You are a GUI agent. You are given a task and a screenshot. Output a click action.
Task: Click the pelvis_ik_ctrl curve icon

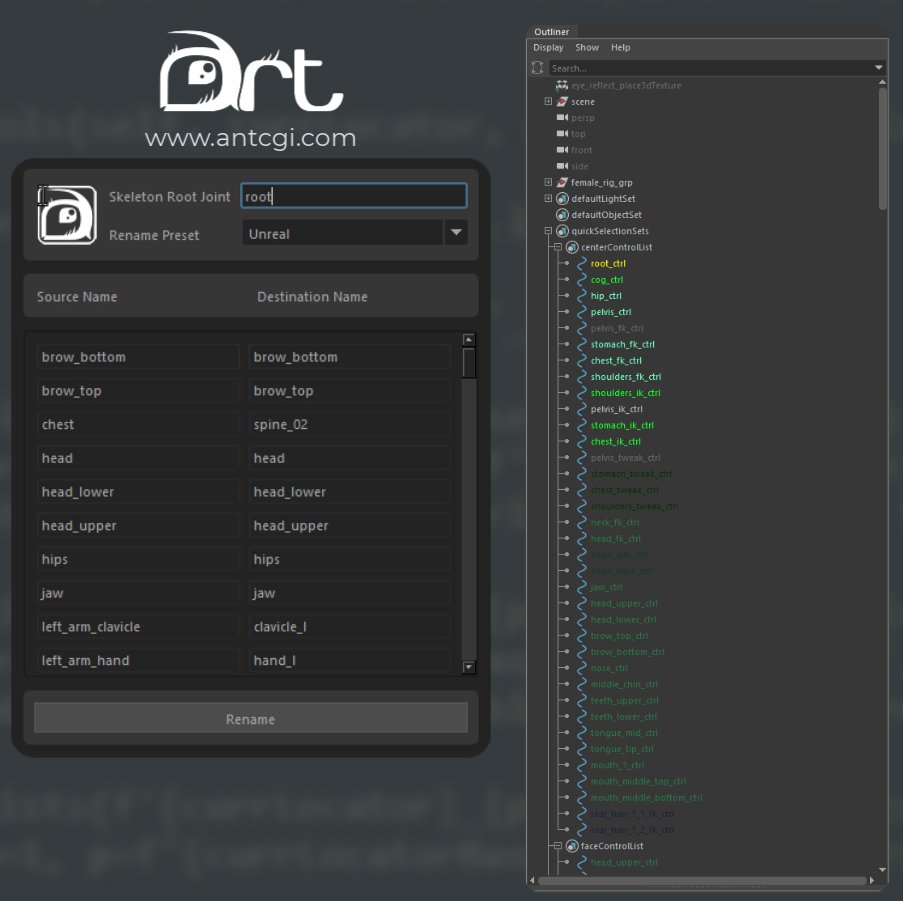click(582, 409)
